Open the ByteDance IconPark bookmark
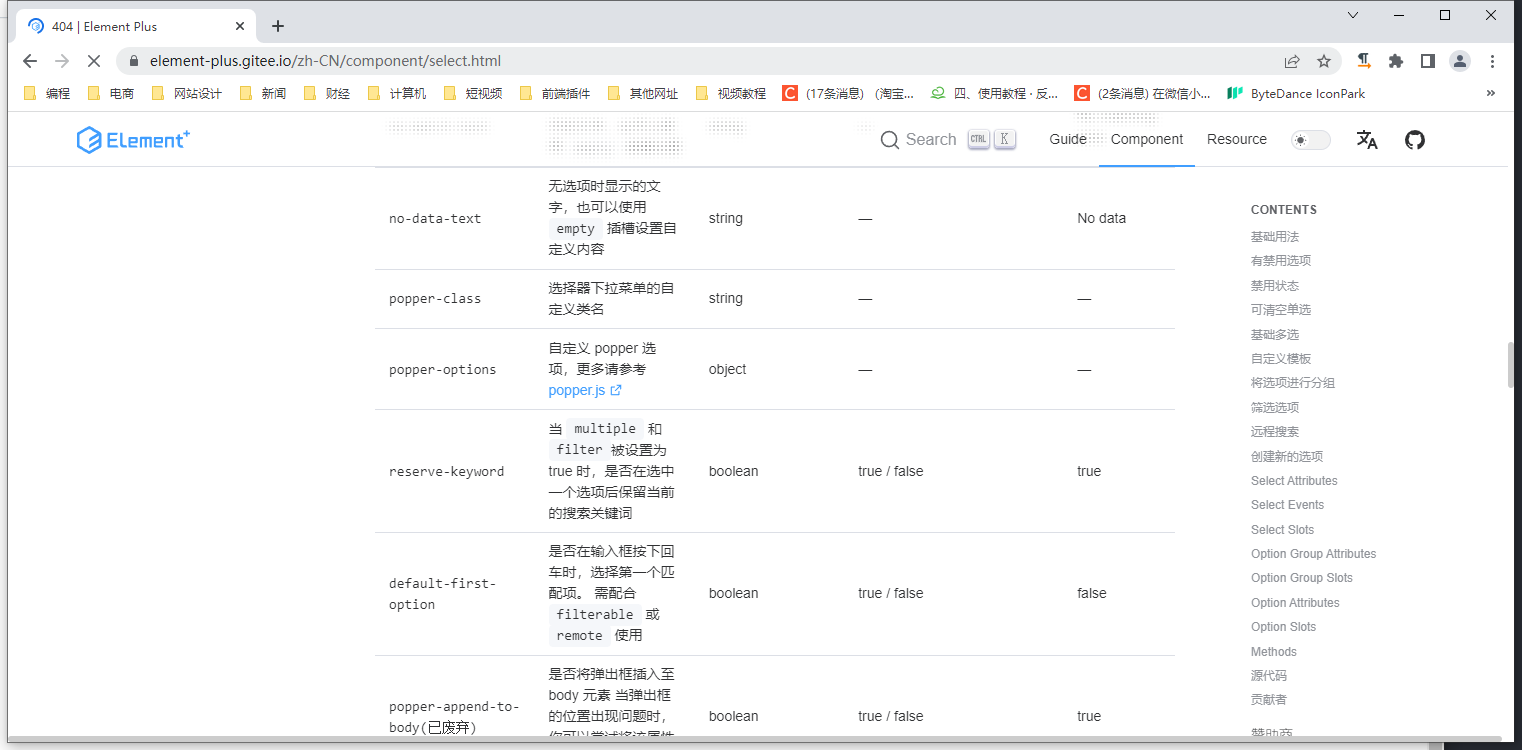 point(1296,93)
